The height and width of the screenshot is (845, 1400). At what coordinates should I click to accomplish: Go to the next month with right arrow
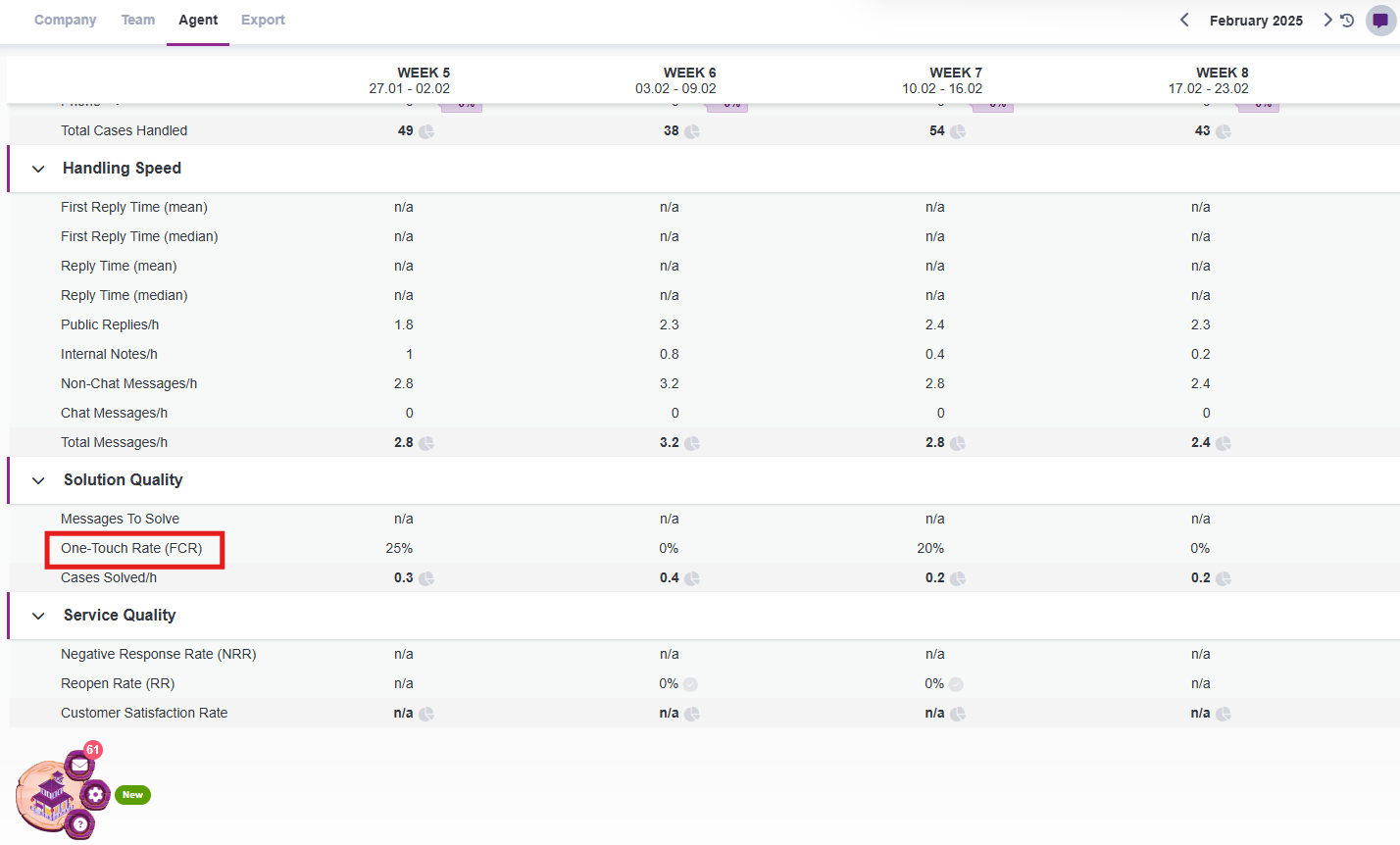[x=1327, y=20]
